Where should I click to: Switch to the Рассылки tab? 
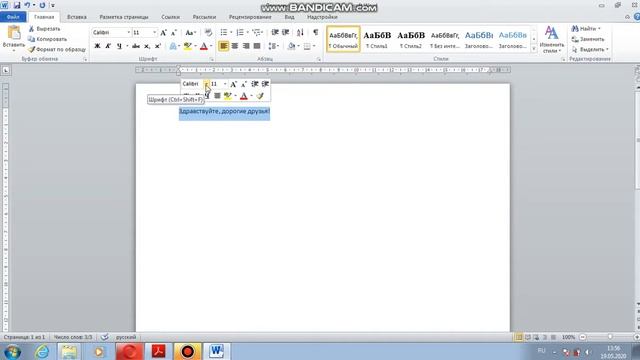tap(204, 17)
